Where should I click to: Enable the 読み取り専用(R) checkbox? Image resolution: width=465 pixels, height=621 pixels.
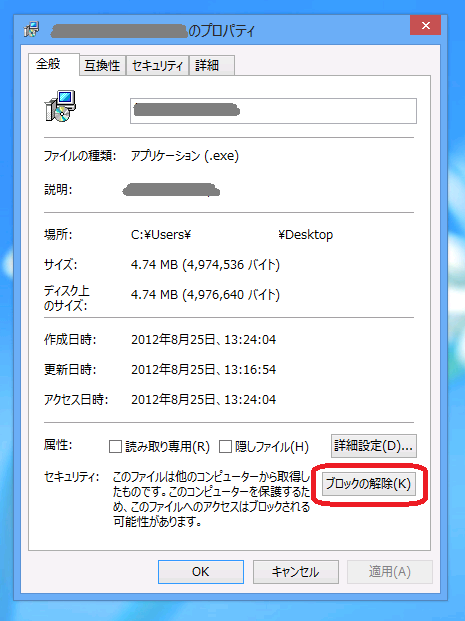pyautogui.click(x=115, y=447)
